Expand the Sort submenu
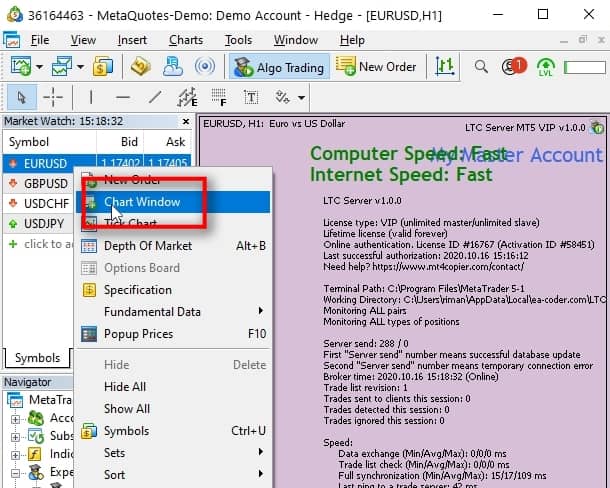This screenshot has height=488, width=610. [173, 475]
